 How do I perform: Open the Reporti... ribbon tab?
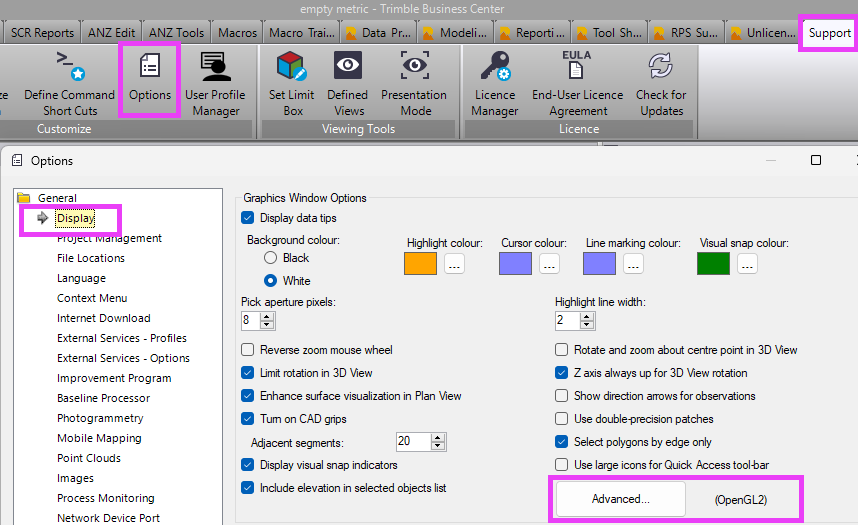click(532, 33)
